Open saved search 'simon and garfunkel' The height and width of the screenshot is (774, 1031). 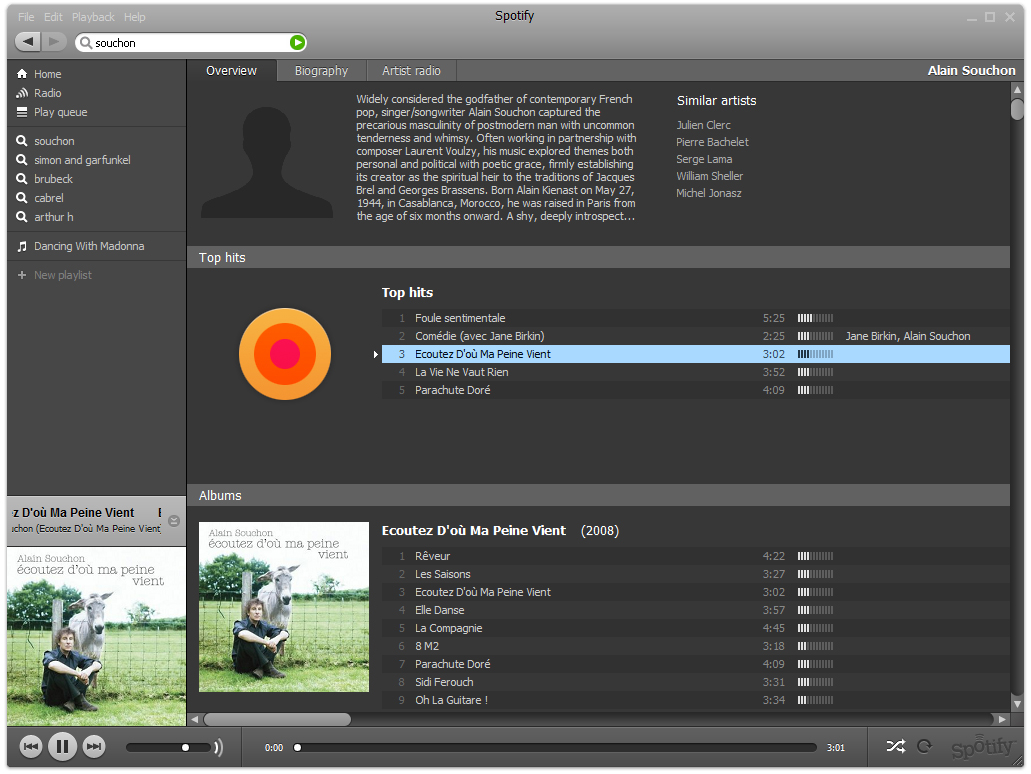82,160
